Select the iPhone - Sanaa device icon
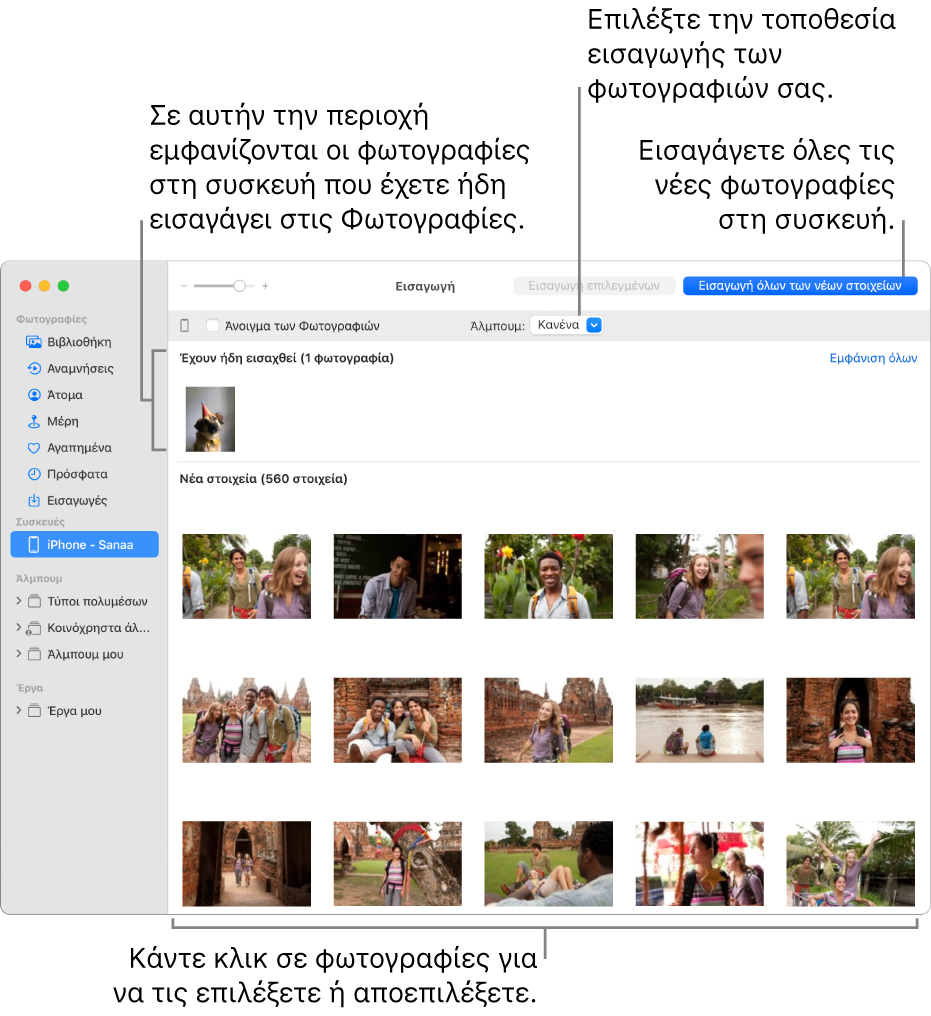Image resolution: width=931 pixels, height=1016 pixels. 34,545
